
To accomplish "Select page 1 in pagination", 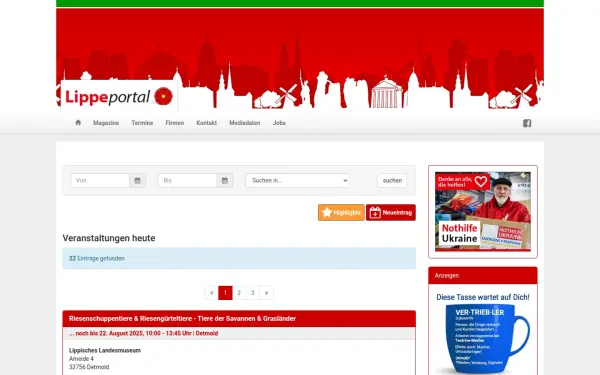I will [225, 293].
